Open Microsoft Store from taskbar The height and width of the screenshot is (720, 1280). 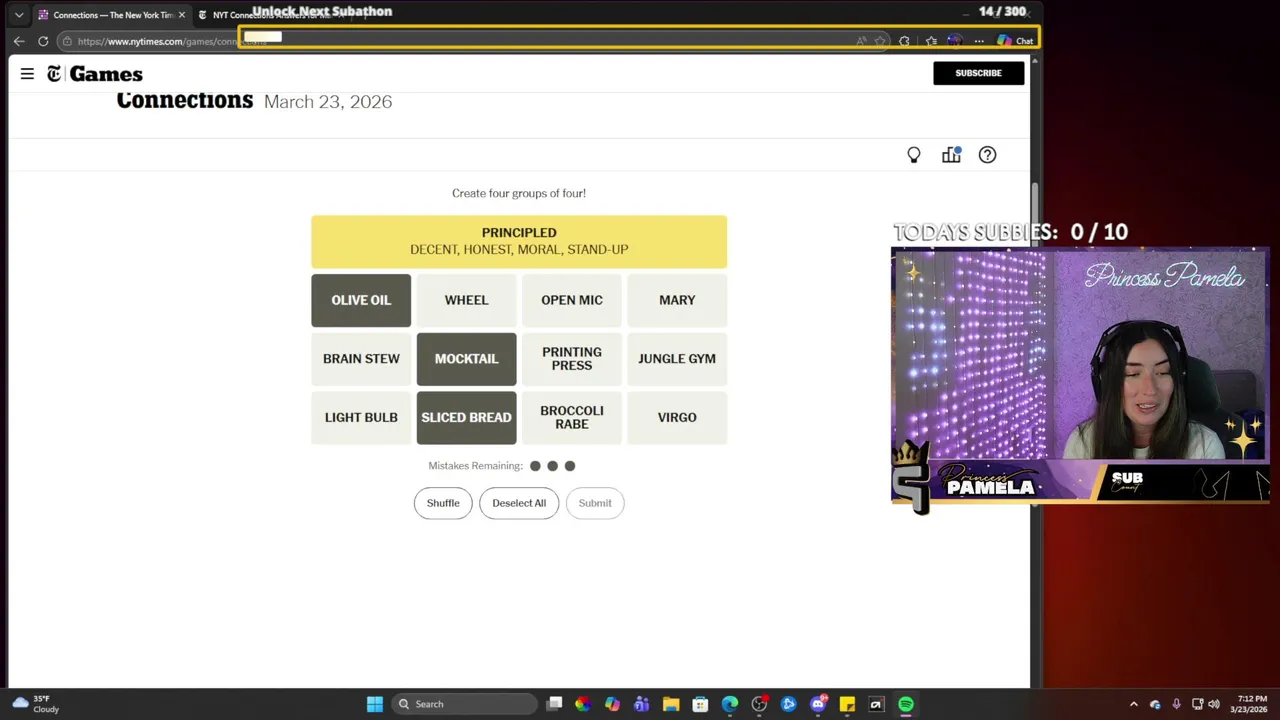(700, 704)
